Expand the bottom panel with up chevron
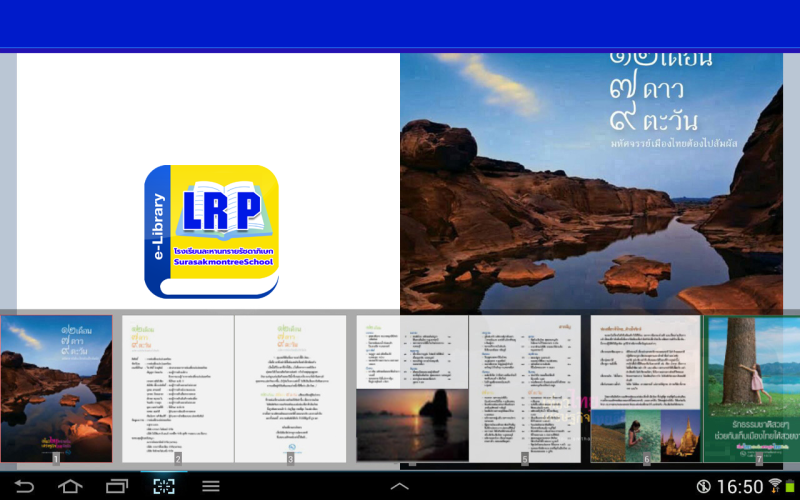The image size is (800, 500). click(399, 486)
